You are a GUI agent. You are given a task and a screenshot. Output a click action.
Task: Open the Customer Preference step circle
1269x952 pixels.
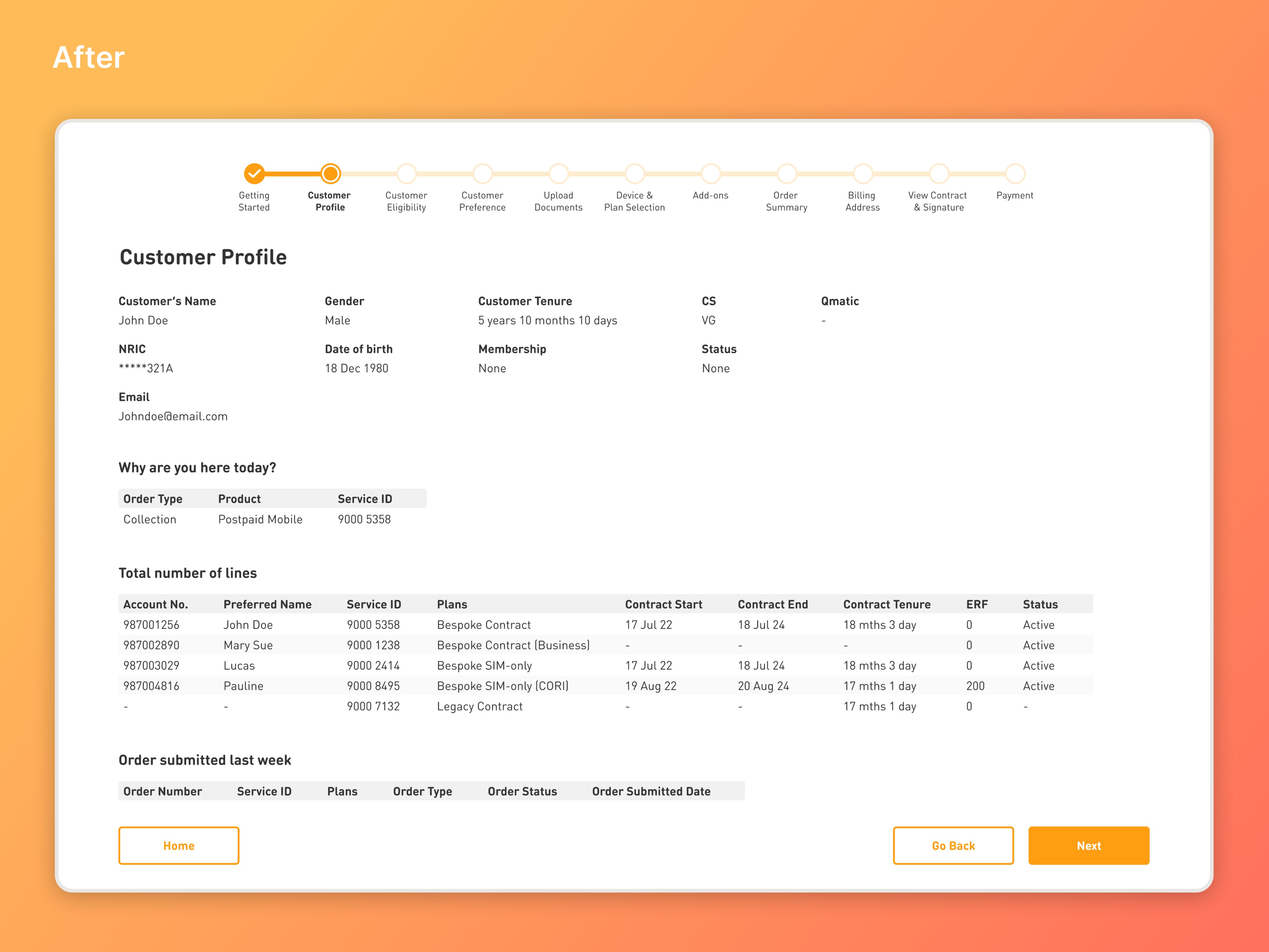pos(482,173)
